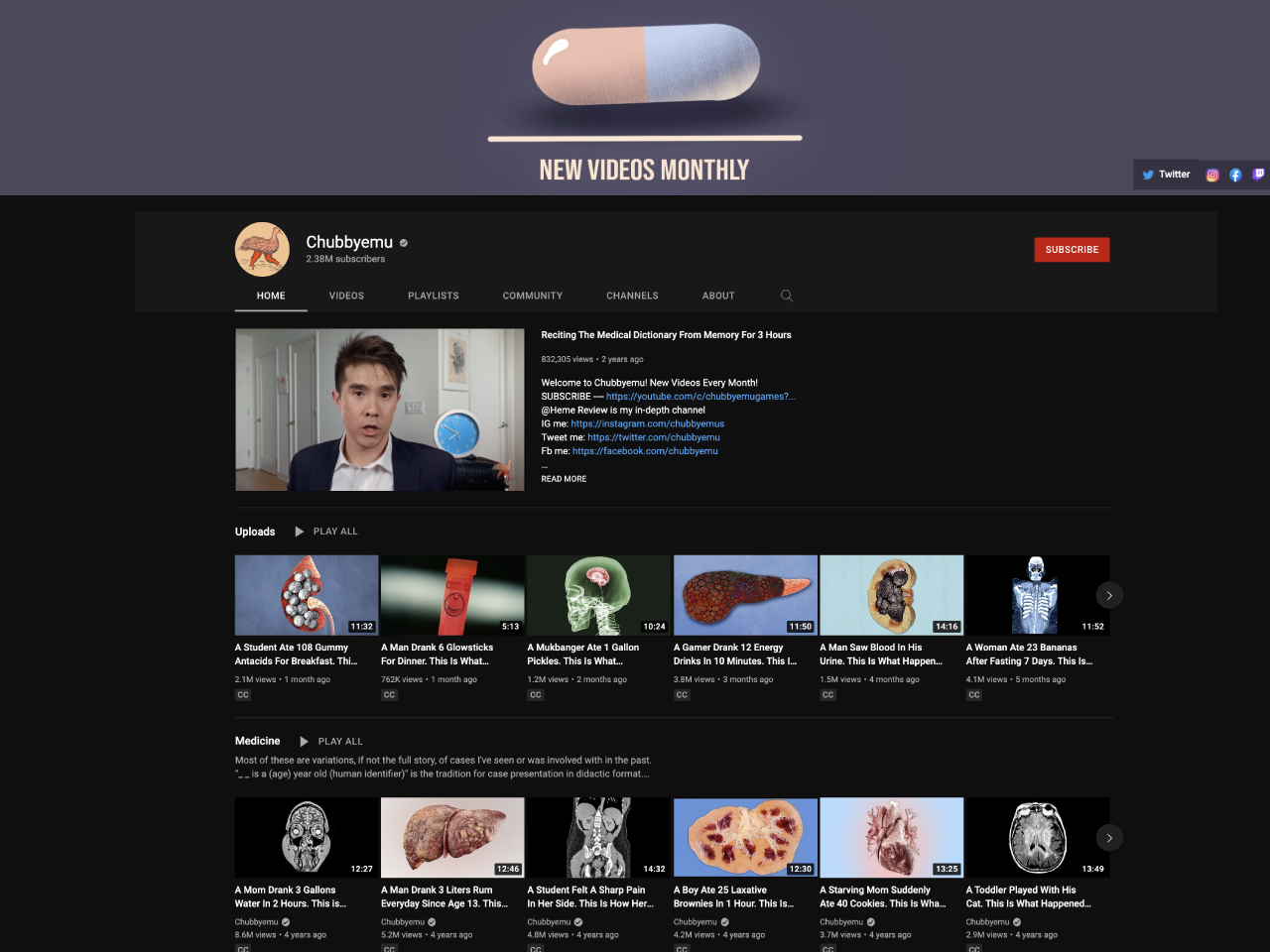Open the Uploads section heading

click(255, 532)
